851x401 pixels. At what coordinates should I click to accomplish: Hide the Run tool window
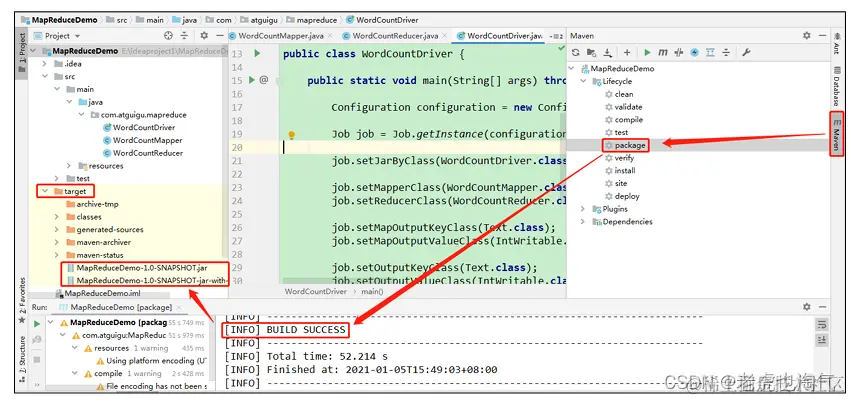pos(822,307)
